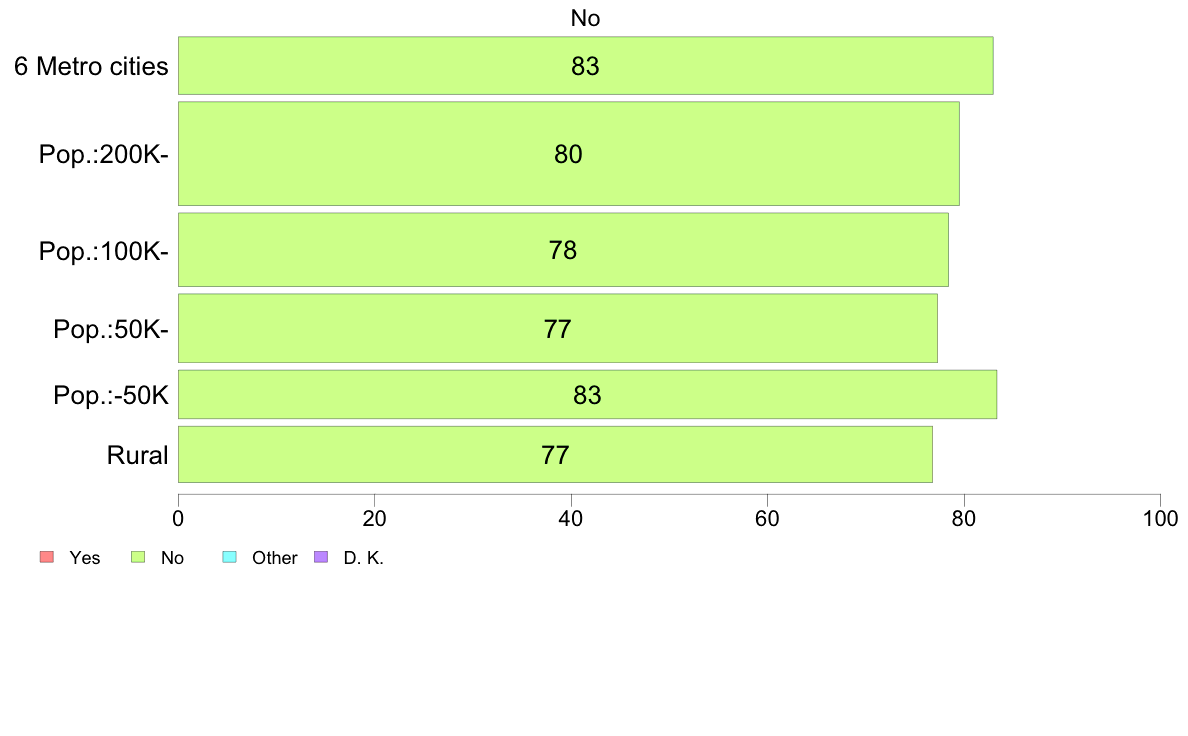Select the Pop.:100K- bar showing 78
The height and width of the screenshot is (736, 1188).
564,250
